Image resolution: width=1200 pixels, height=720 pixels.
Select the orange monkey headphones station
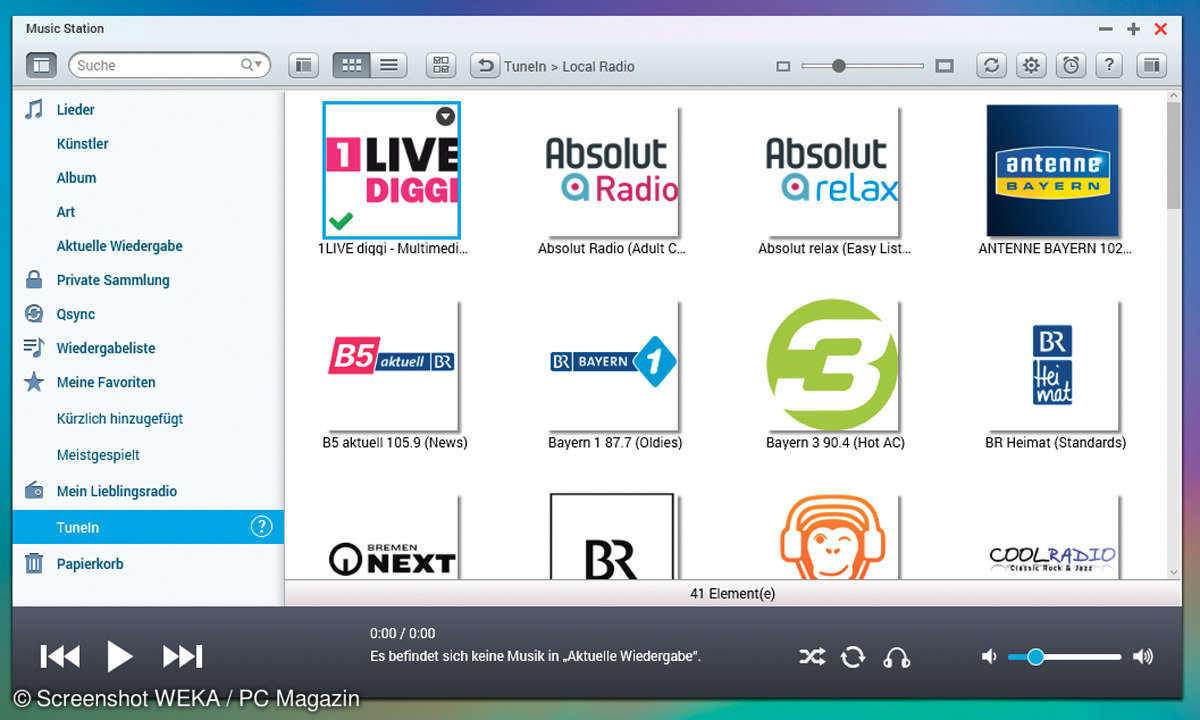click(832, 536)
